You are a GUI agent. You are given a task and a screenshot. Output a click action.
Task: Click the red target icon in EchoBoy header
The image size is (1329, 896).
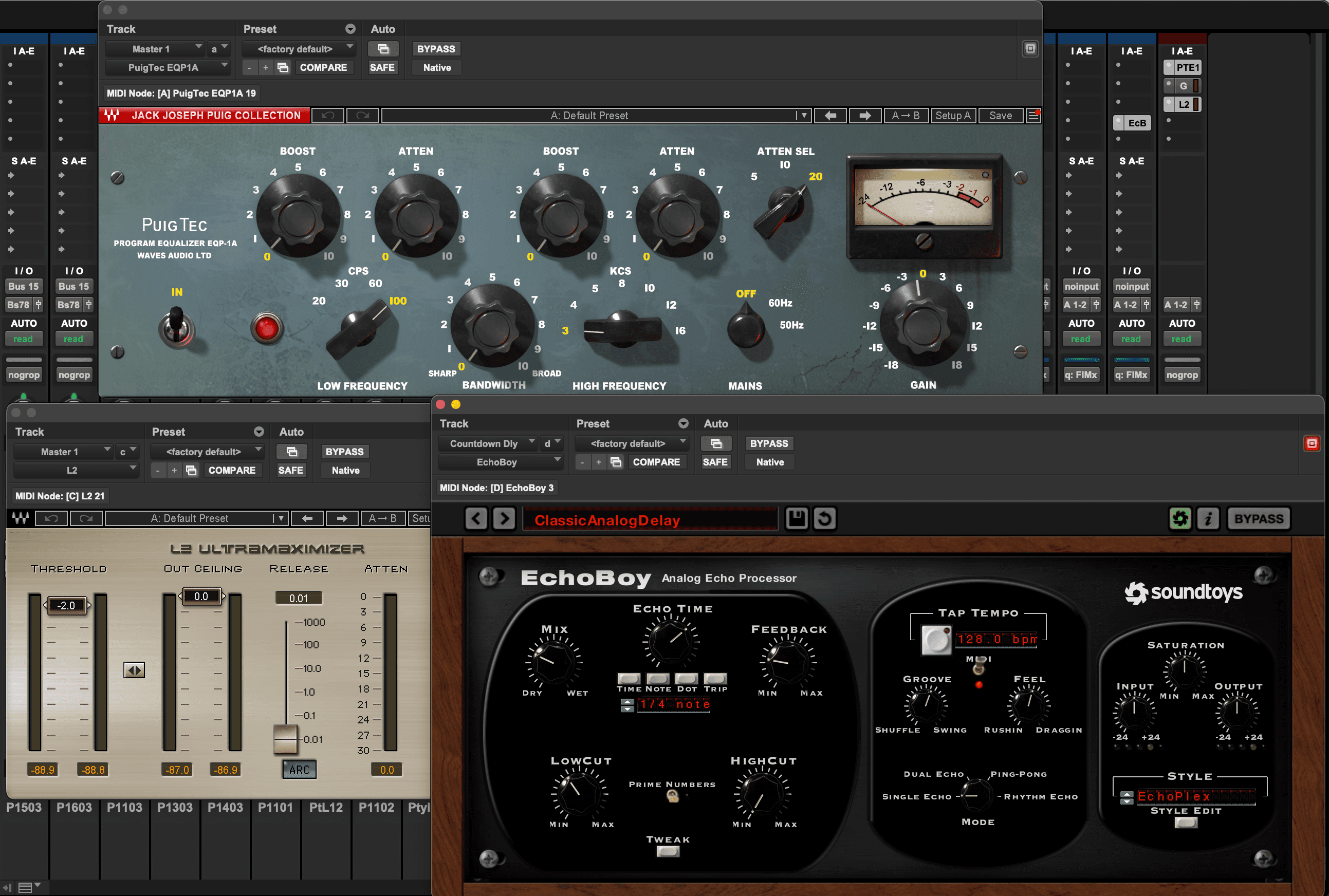(x=1312, y=443)
